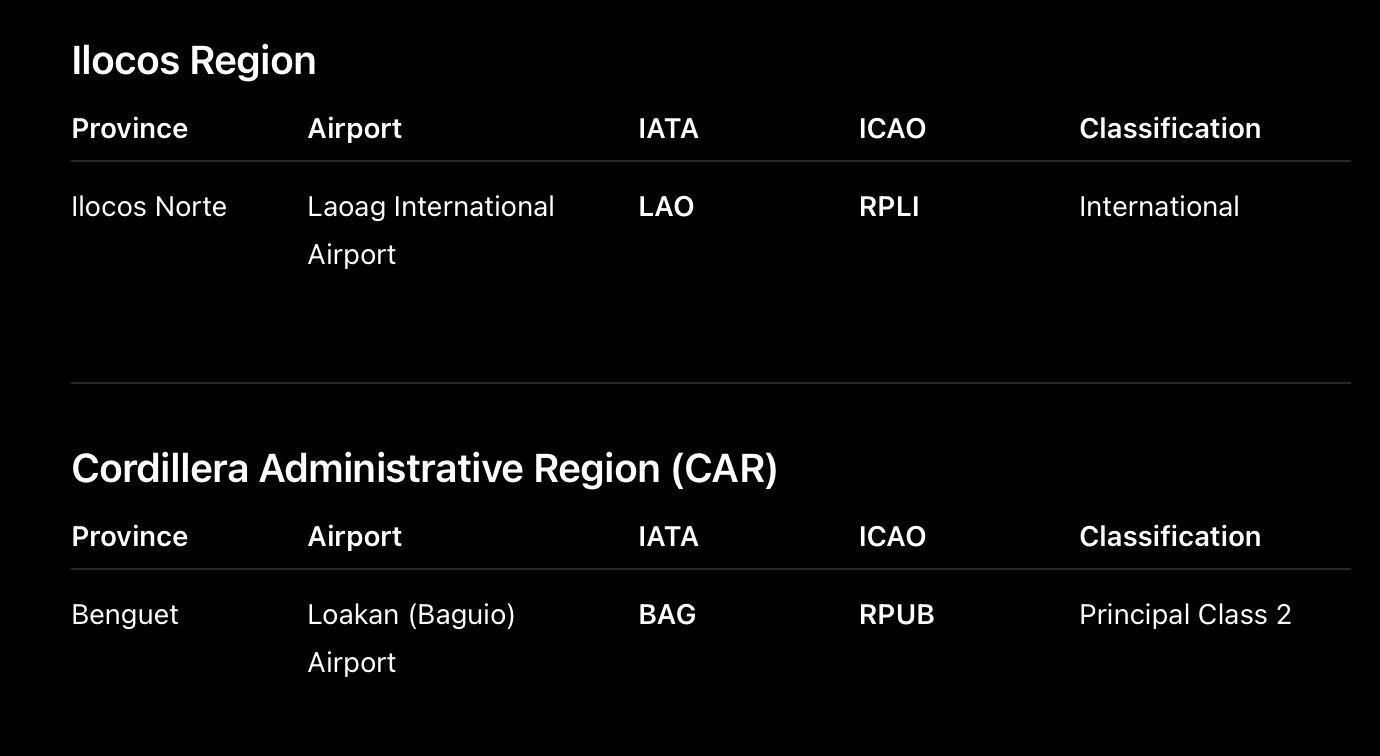1380x756 pixels.
Task: Click the Ilocos Region heading
Action: [194, 61]
